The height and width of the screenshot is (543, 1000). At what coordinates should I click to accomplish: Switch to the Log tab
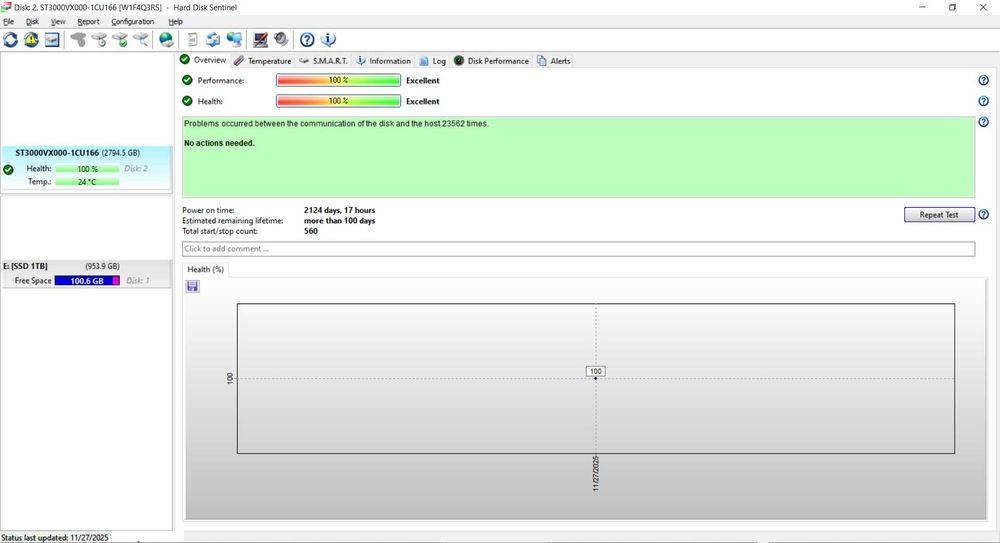(x=432, y=61)
